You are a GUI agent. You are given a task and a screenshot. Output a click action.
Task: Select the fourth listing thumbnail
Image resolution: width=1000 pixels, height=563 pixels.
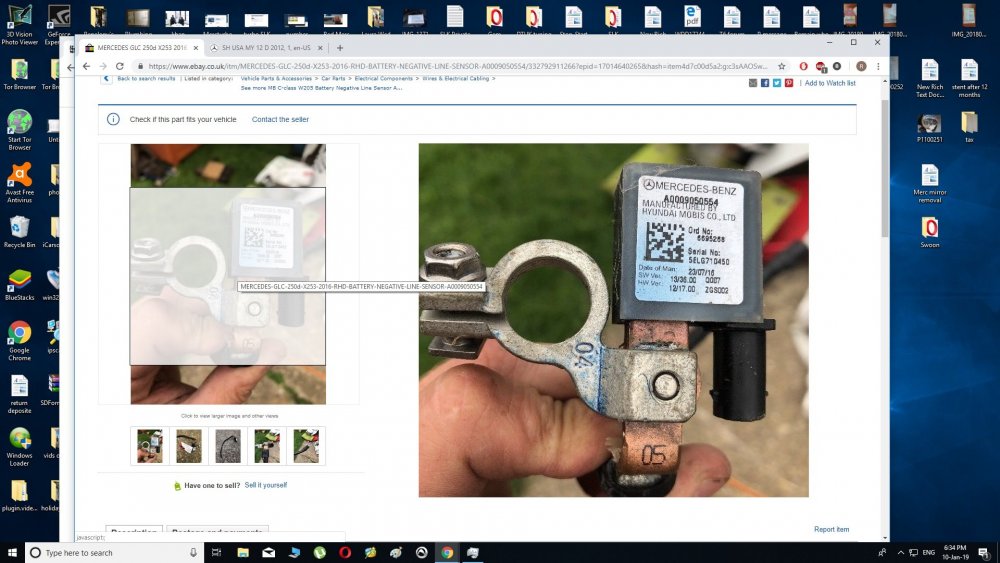[267, 446]
